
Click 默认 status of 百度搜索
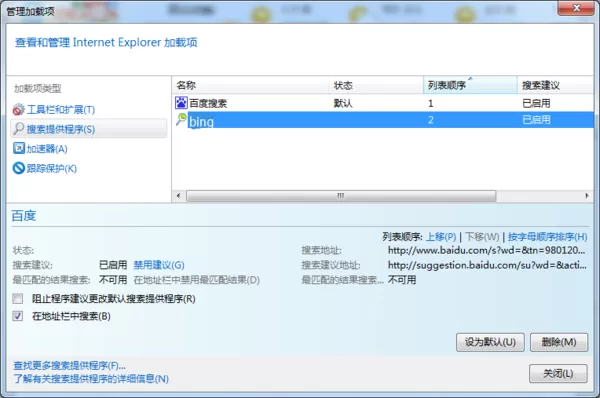click(x=343, y=103)
